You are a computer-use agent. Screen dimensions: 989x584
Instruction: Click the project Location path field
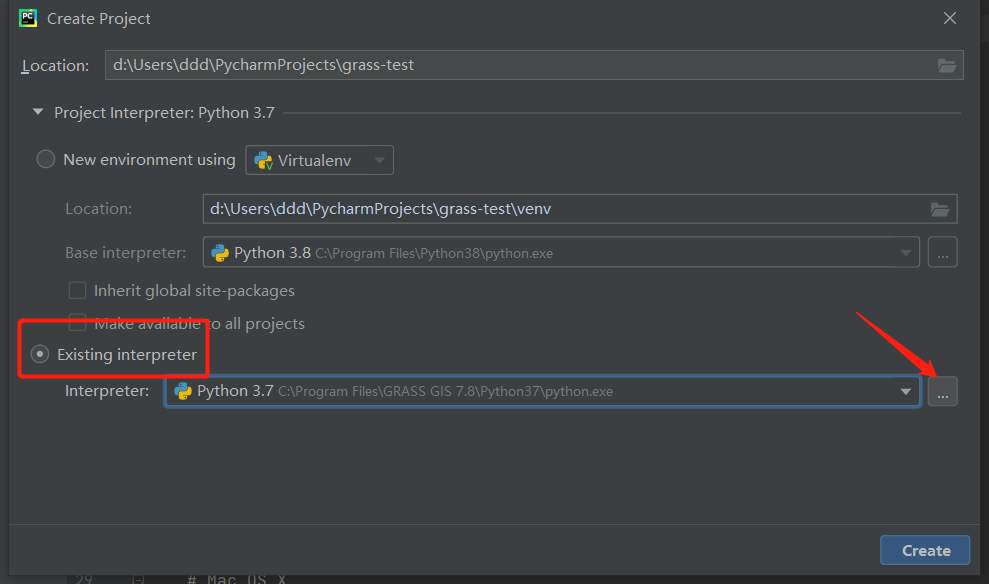click(534, 65)
